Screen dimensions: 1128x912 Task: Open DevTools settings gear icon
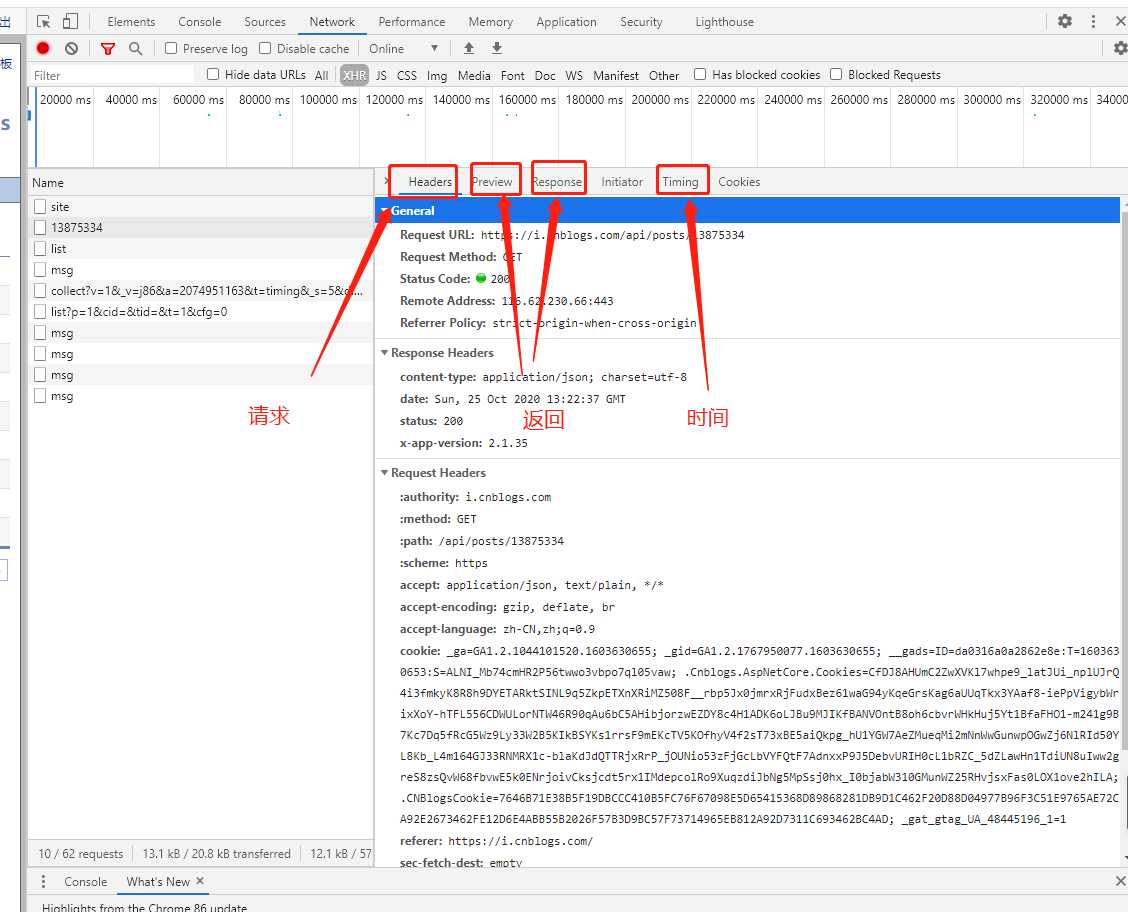pos(1065,21)
